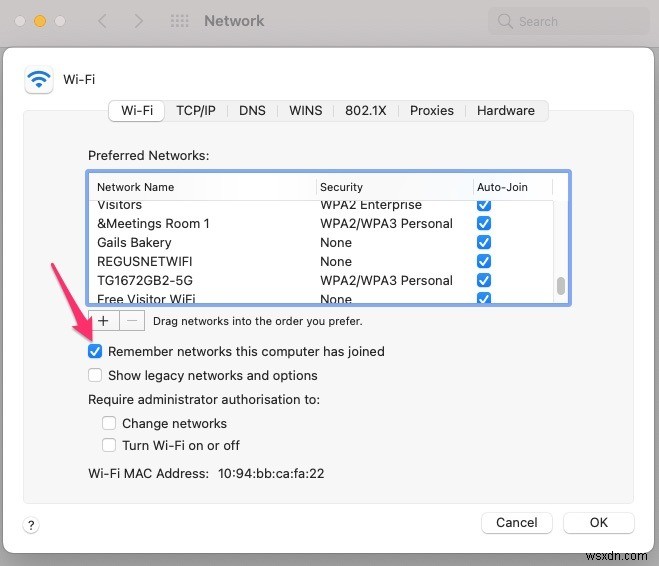This screenshot has height=566, width=659.
Task: Select the 802.1X tab
Action: 366,111
